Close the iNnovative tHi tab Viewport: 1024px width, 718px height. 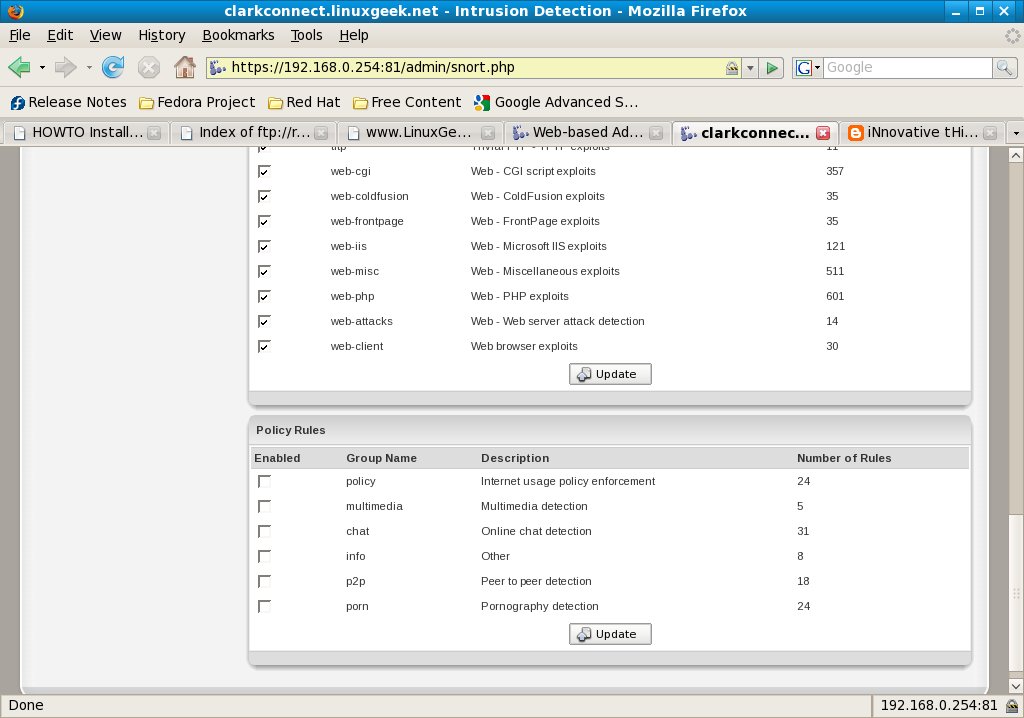click(x=990, y=133)
